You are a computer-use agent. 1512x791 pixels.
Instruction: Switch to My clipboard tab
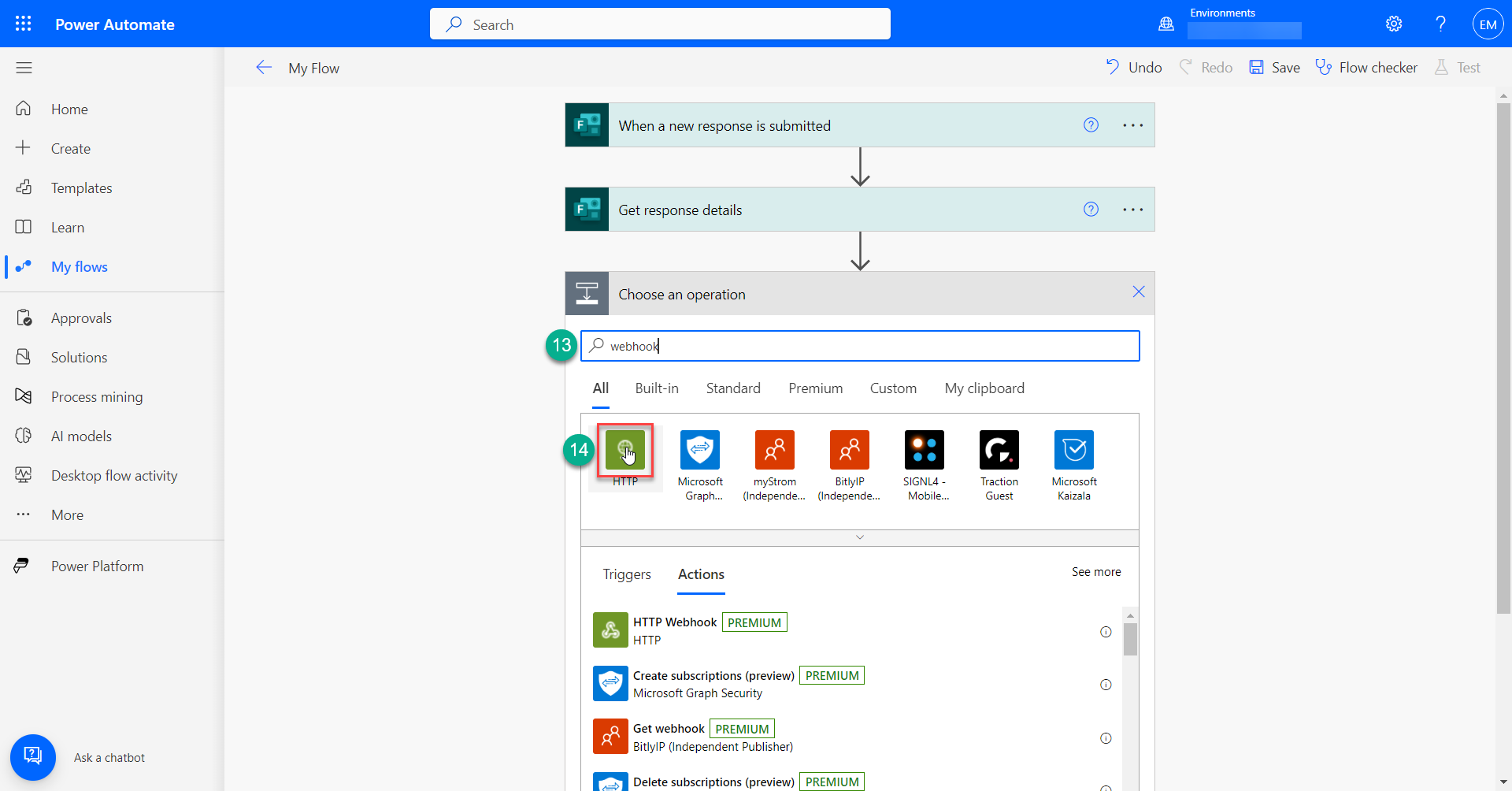(x=984, y=388)
